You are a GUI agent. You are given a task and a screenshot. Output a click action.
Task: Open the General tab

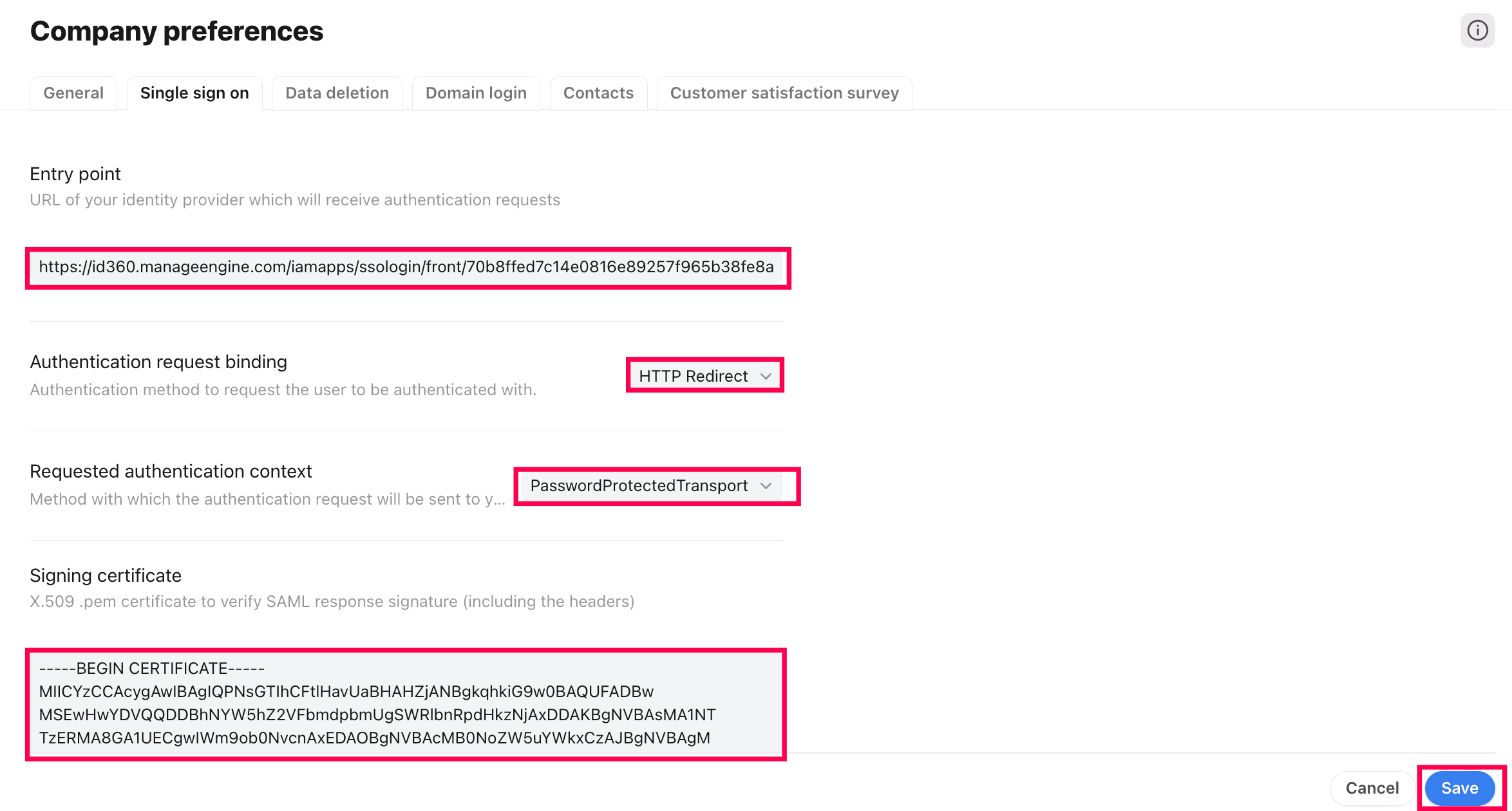(x=73, y=93)
